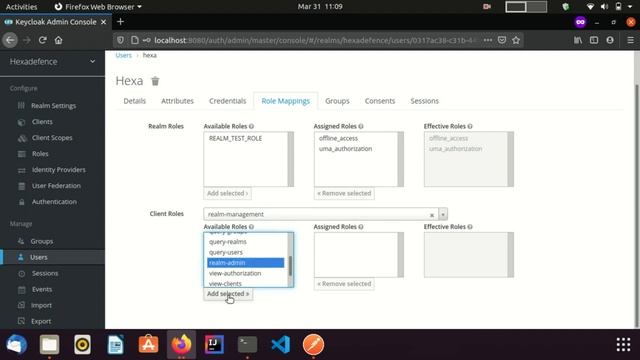Image resolution: width=640 pixels, height=360 pixels.
Task: Switch to Sessions tab
Action: pyautogui.click(x=424, y=101)
